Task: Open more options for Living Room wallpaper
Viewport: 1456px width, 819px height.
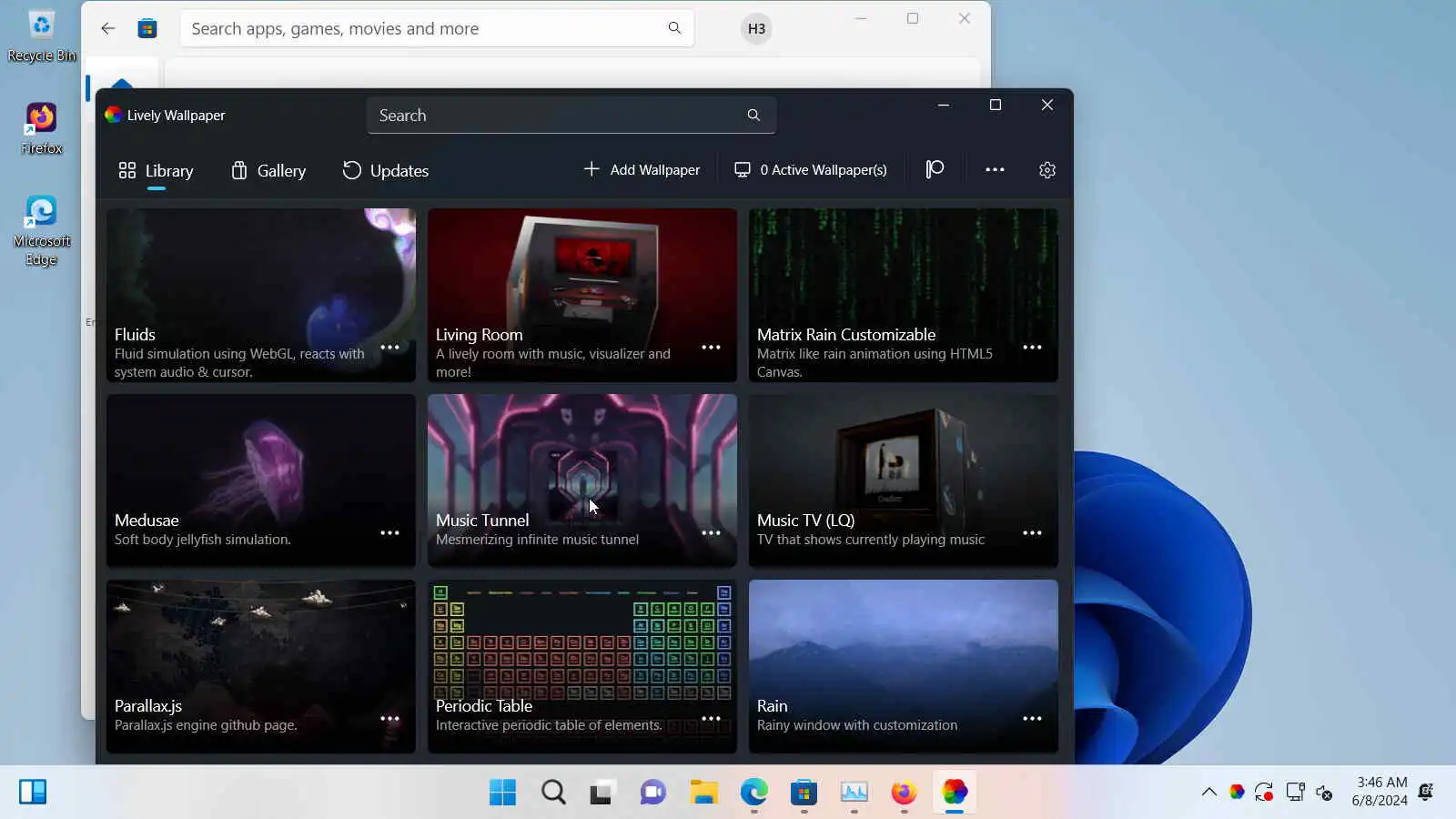Action: [711, 348]
